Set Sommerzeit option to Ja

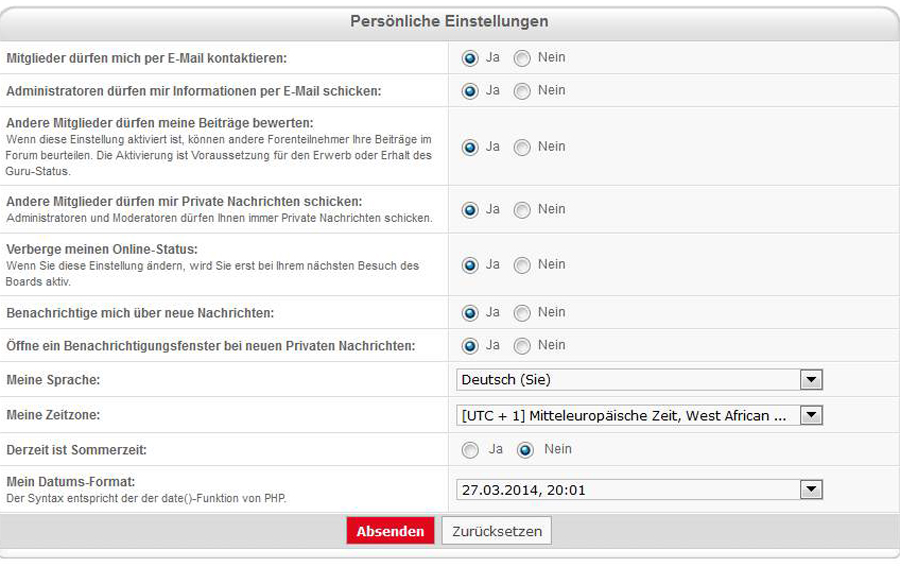[470, 450]
